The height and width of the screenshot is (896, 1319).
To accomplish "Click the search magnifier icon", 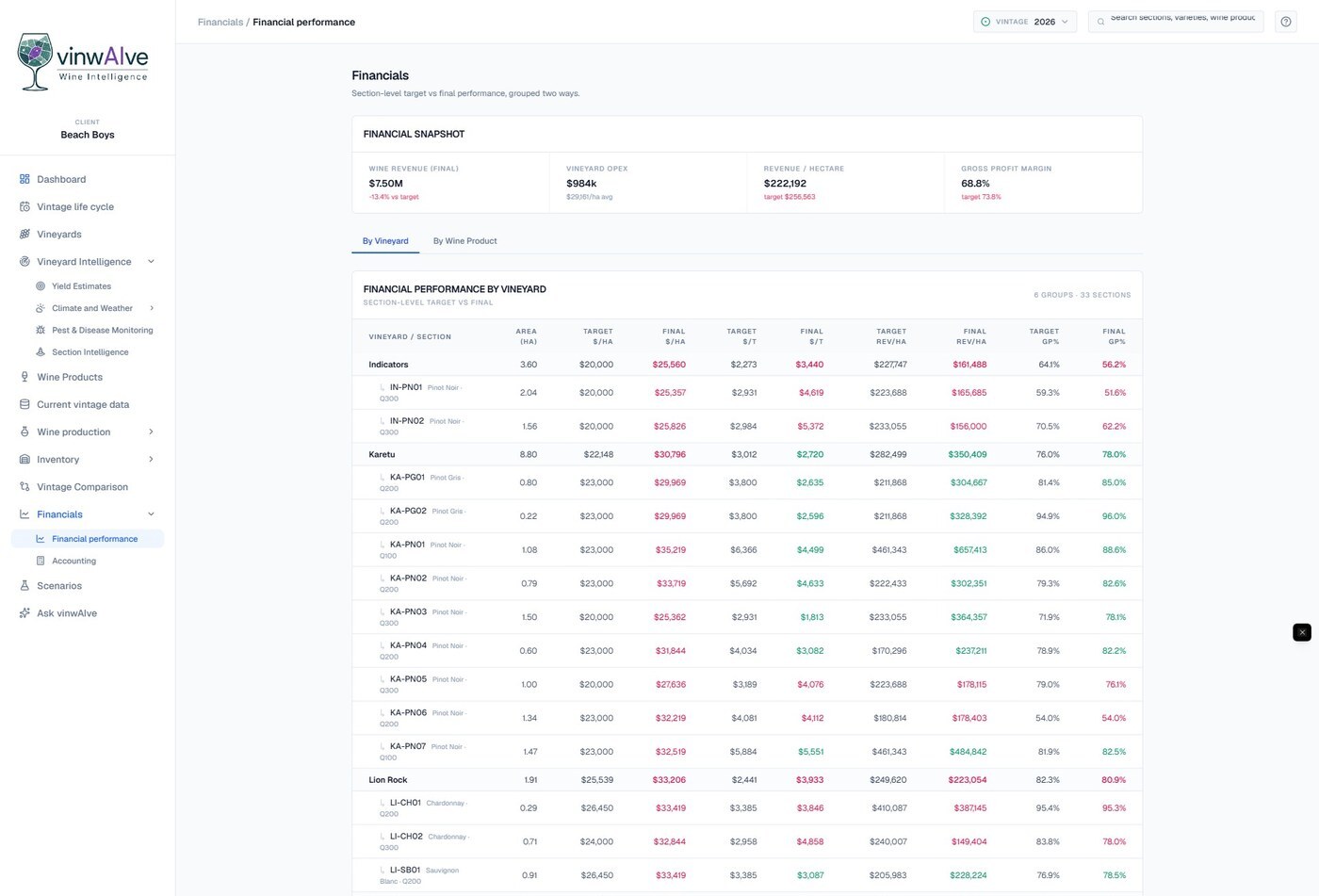I will [1100, 22].
